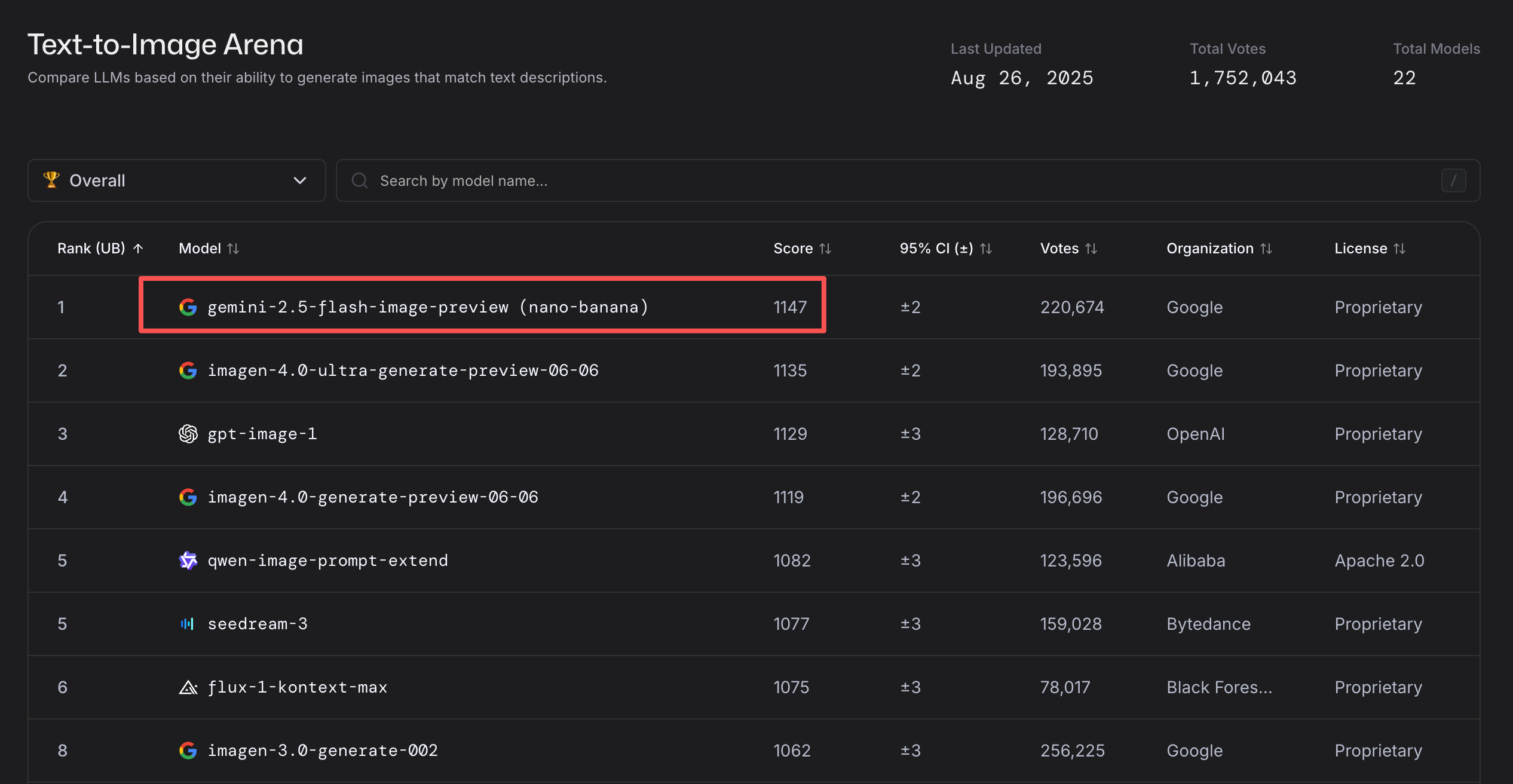Click the Bytedance logo of seedream-3
Image resolution: width=1513 pixels, height=784 pixels.
188,624
